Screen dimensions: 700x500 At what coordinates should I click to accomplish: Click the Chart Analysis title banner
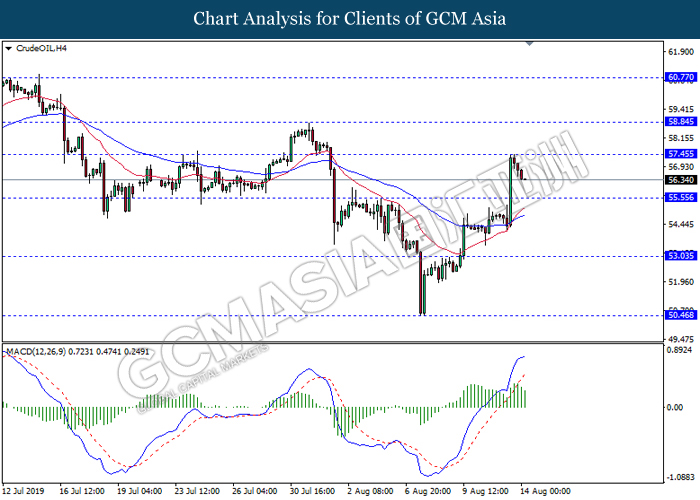click(x=350, y=18)
